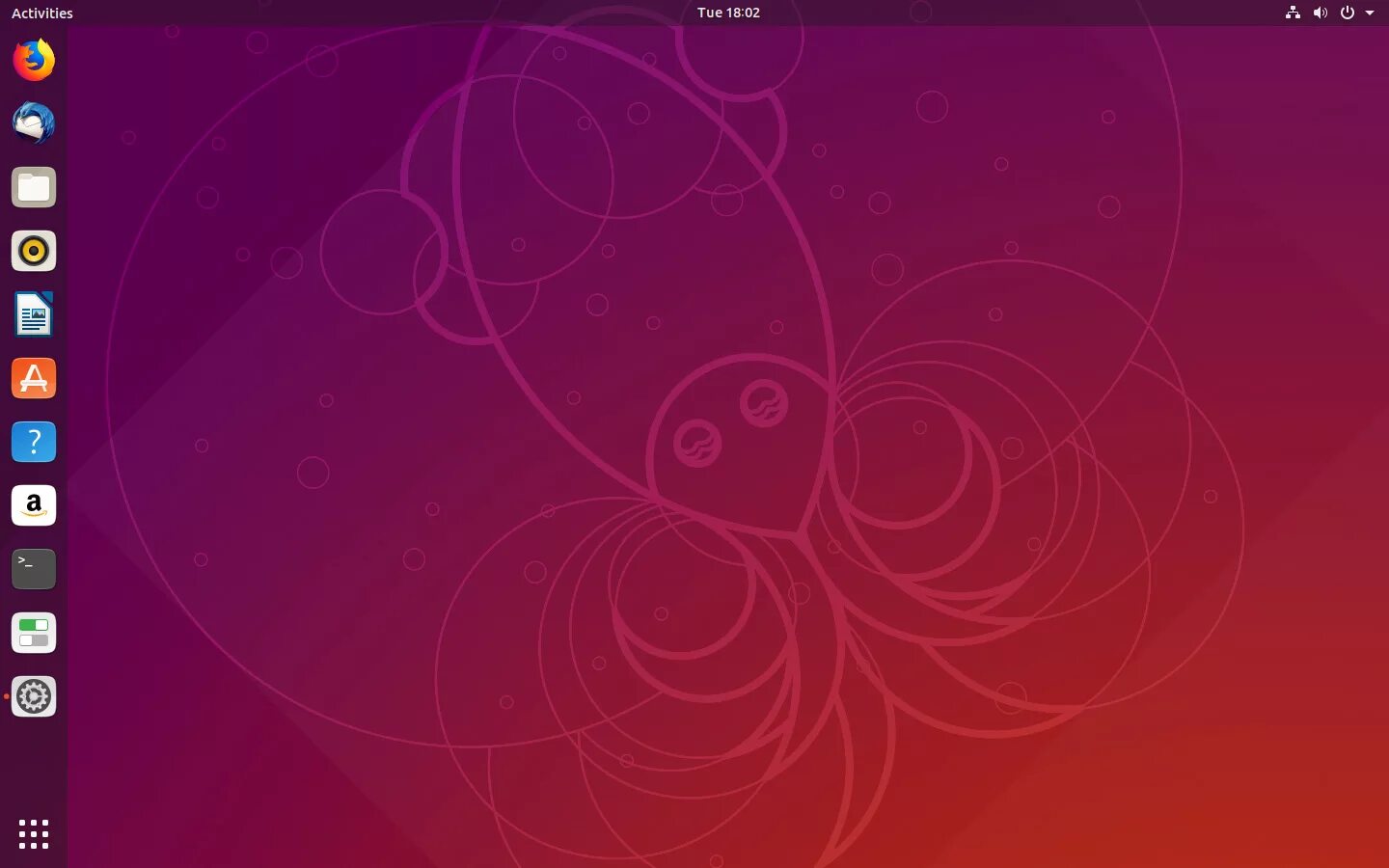Open the Files manager icon
This screenshot has width=1389, height=868.
[x=34, y=187]
